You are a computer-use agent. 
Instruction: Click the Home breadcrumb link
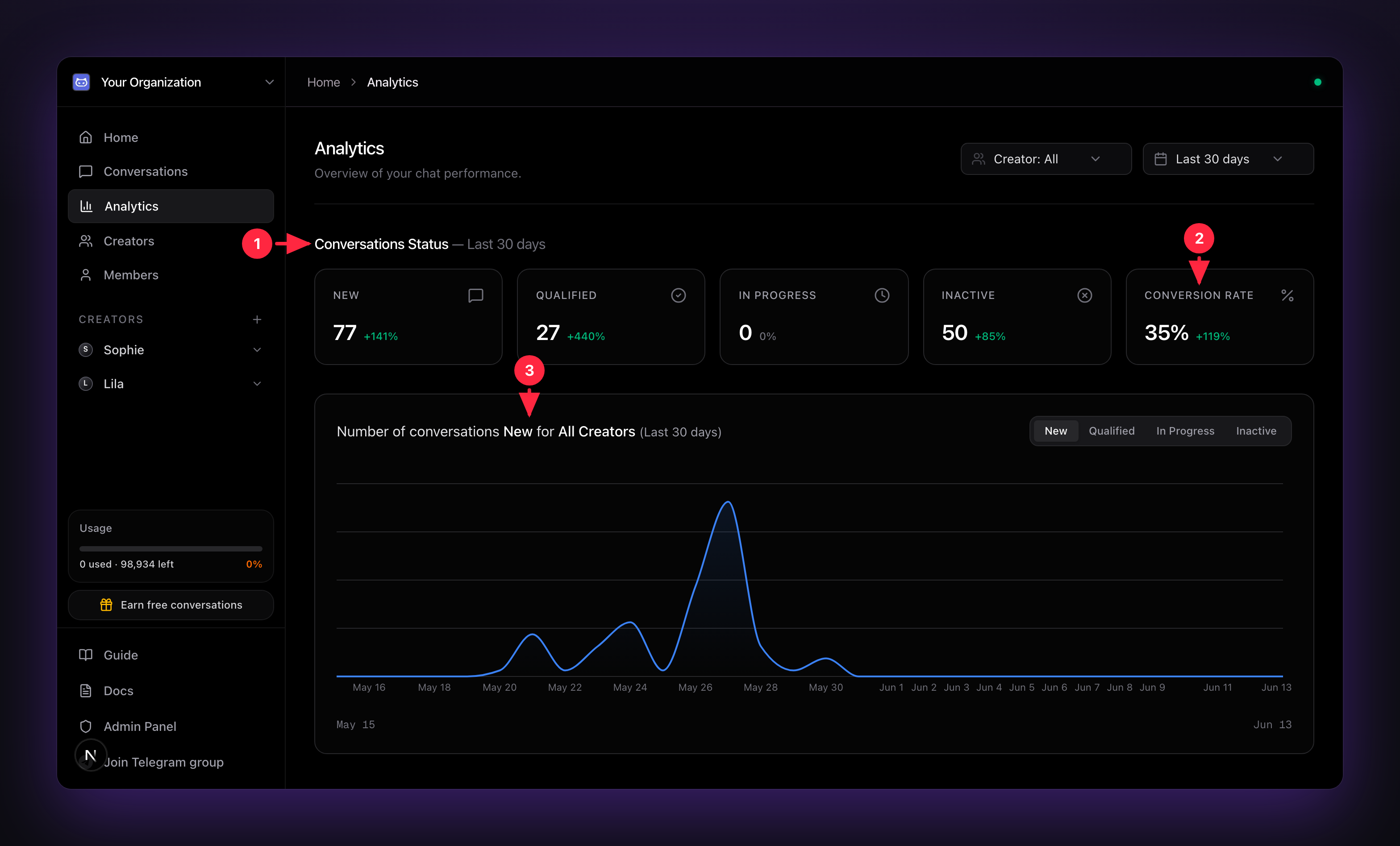(323, 83)
